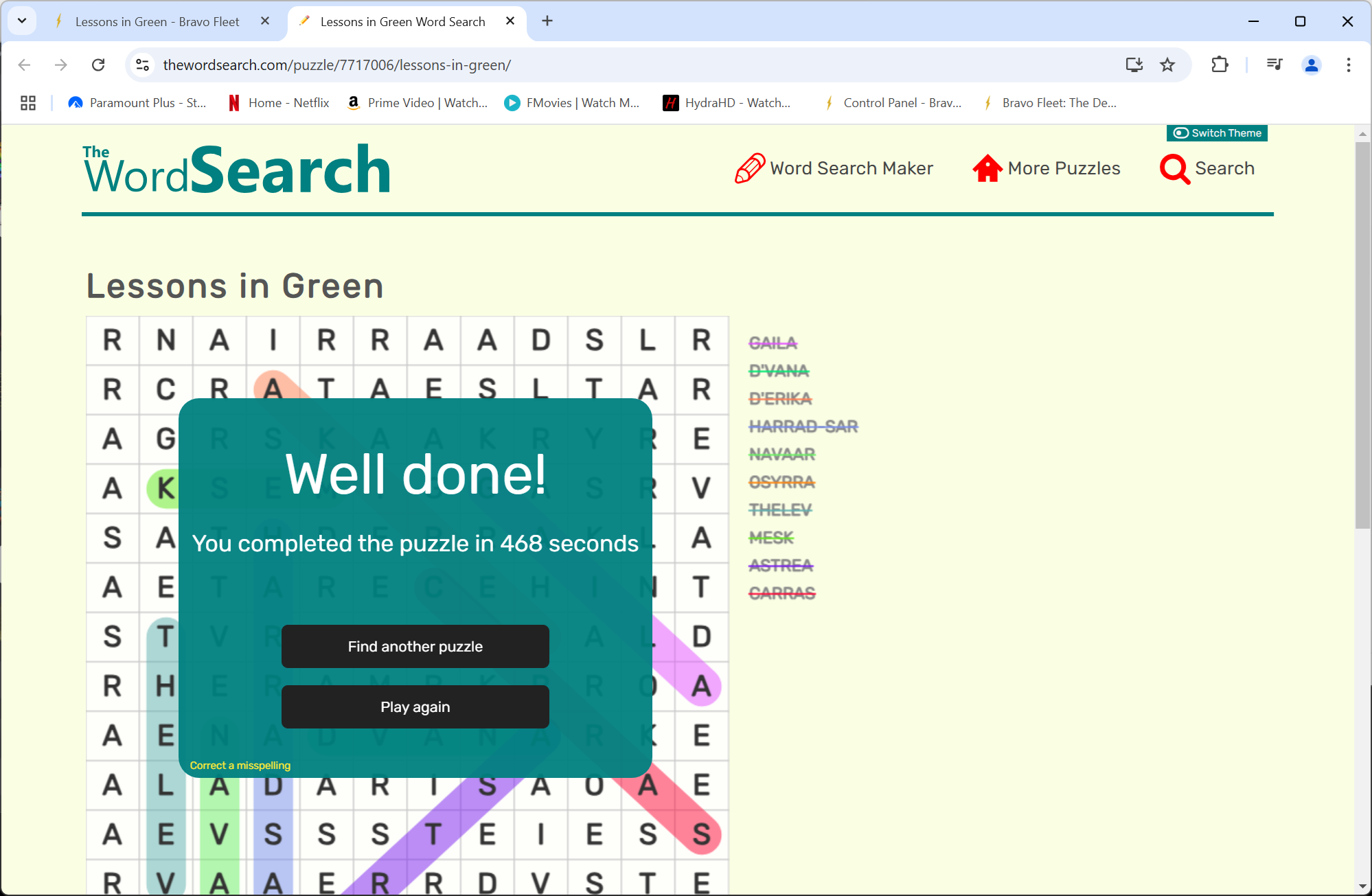Screen dimensions: 1372x896
Task: Open the Prime Video bookmark
Action: pyautogui.click(x=417, y=103)
